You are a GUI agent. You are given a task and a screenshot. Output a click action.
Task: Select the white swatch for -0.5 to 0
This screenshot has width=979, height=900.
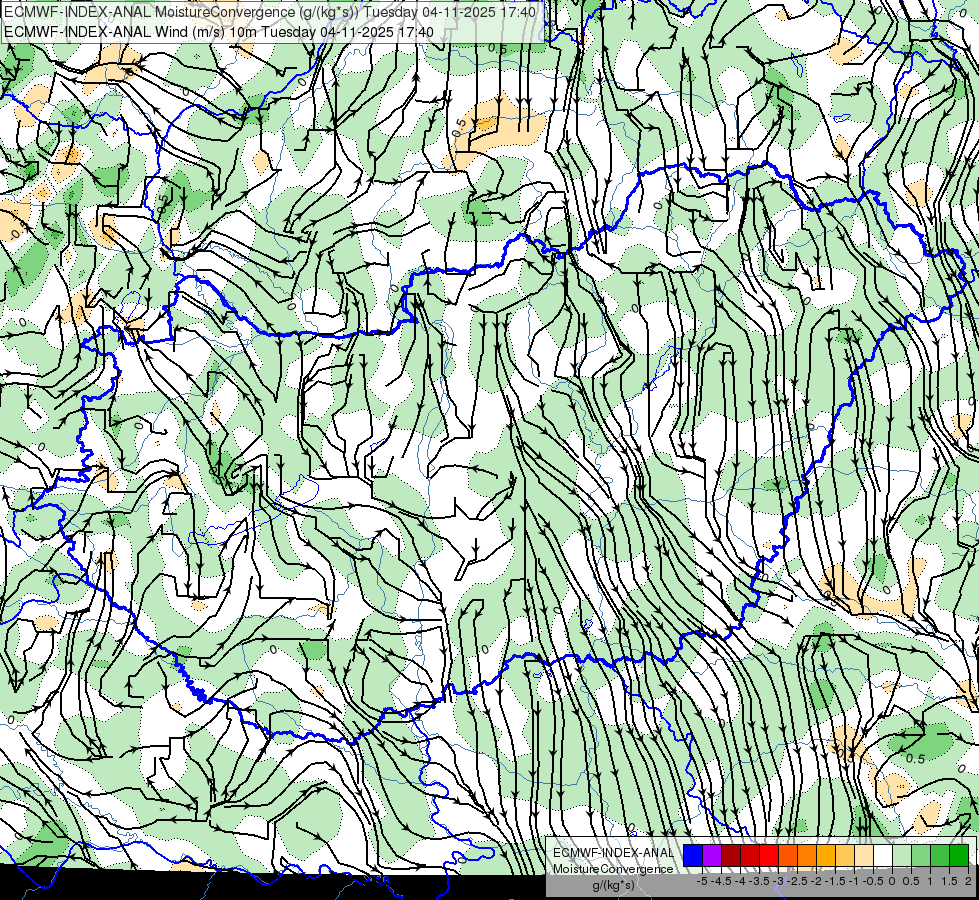point(883,855)
